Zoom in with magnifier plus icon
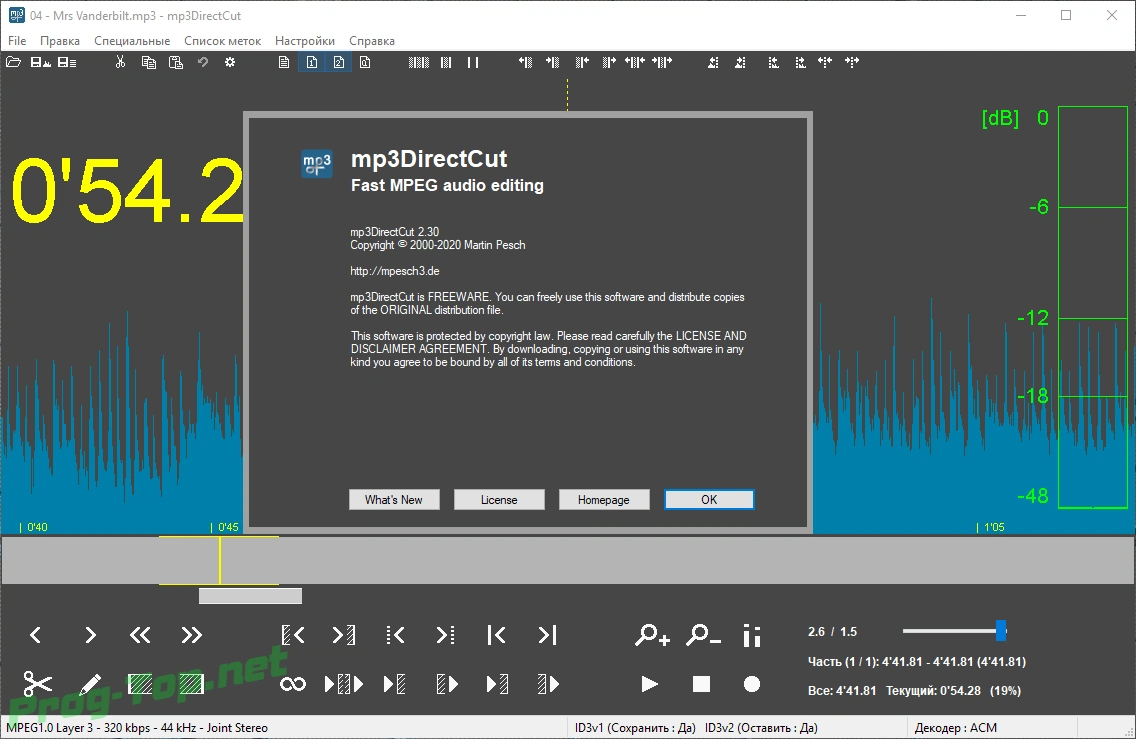 tap(652, 635)
